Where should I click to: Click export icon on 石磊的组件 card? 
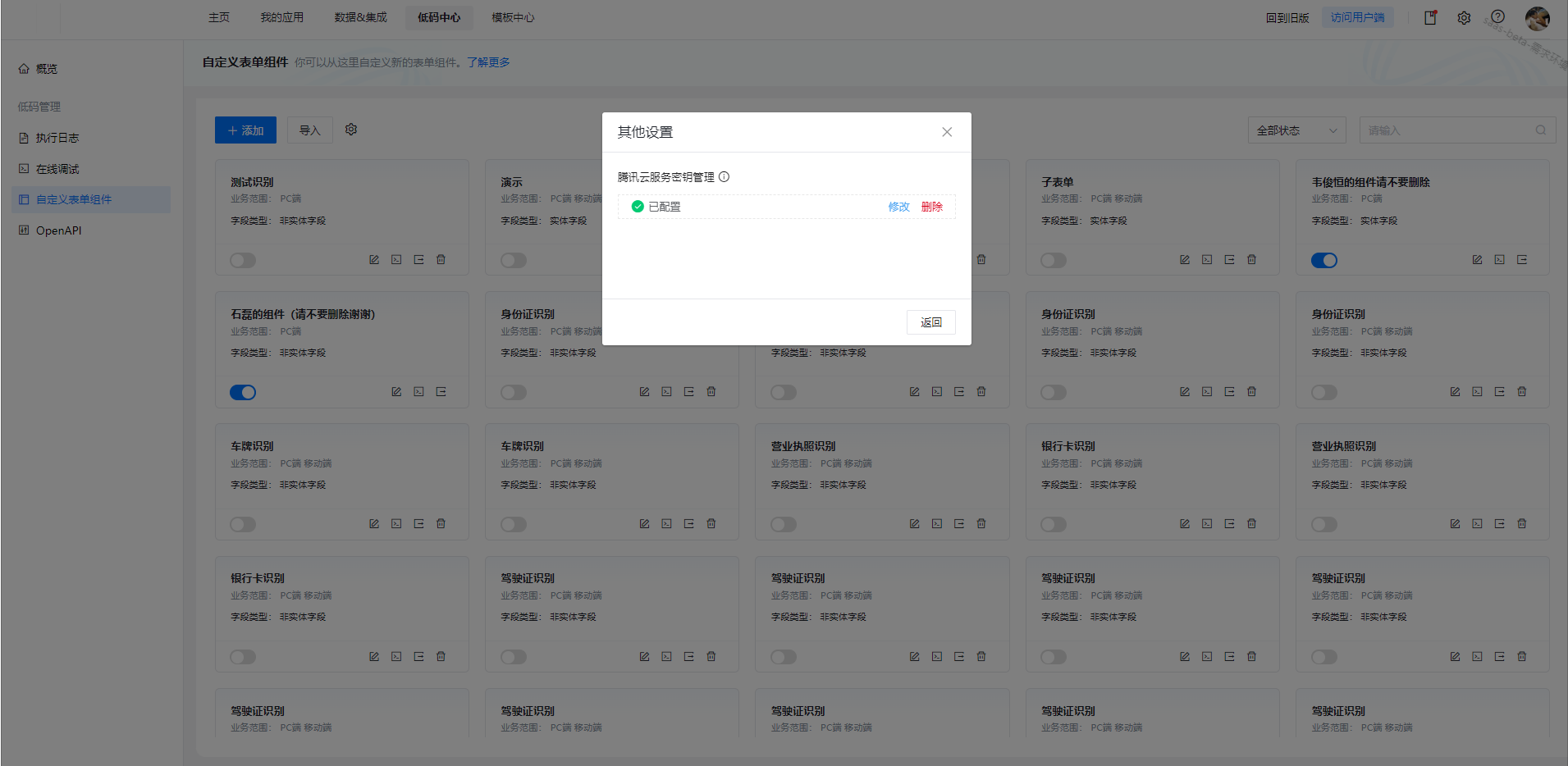tap(441, 392)
